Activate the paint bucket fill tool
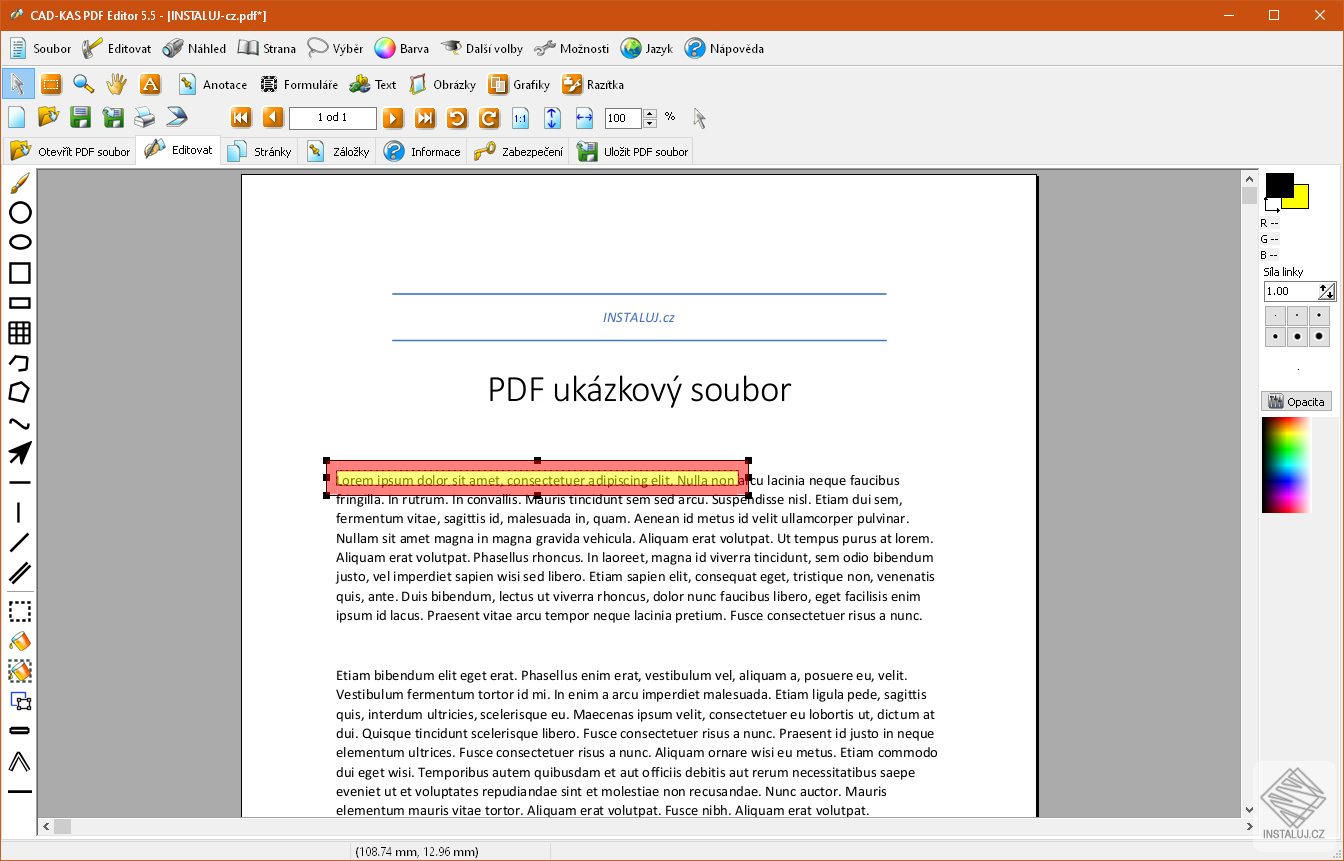Viewport: 1344px width, 861px height. click(18, 641)
